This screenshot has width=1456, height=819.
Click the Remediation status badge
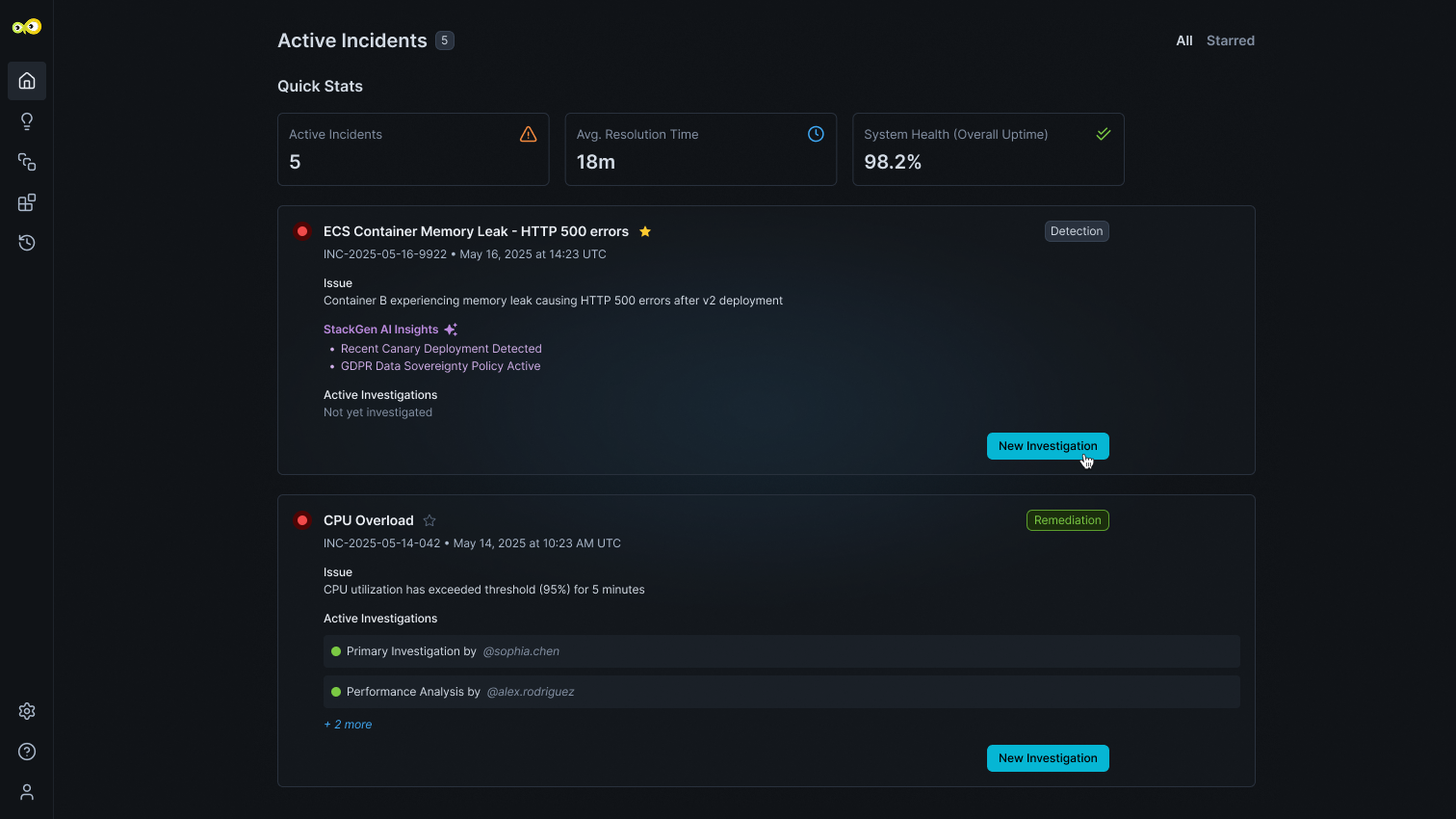1067,520
